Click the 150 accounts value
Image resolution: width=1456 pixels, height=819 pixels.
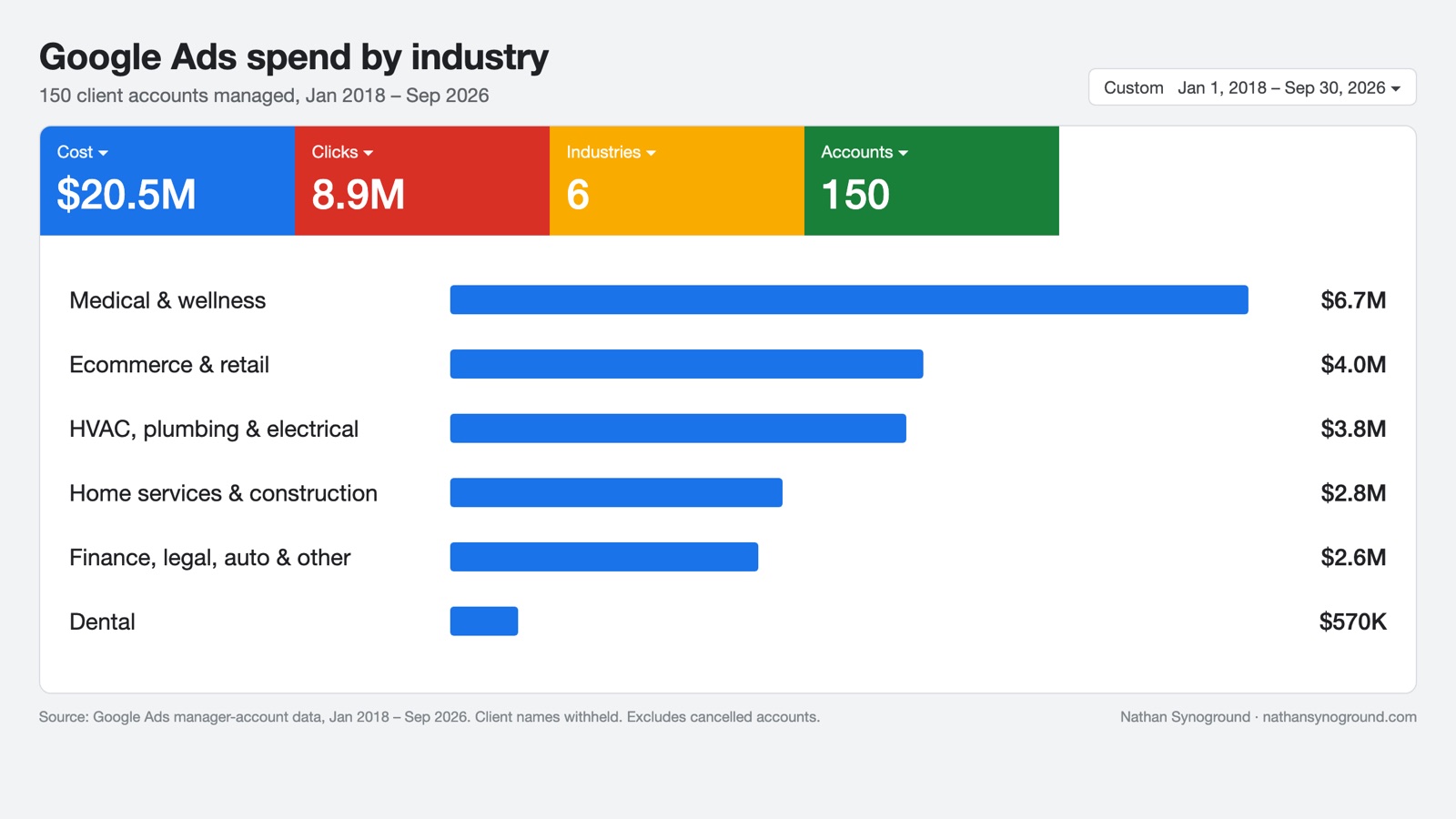coord(855,195)
